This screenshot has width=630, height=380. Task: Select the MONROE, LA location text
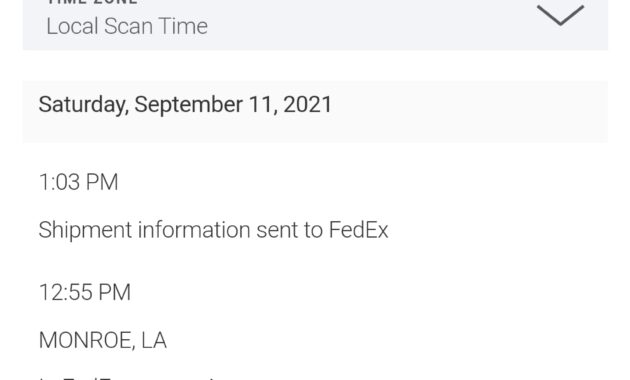[102, 340]
